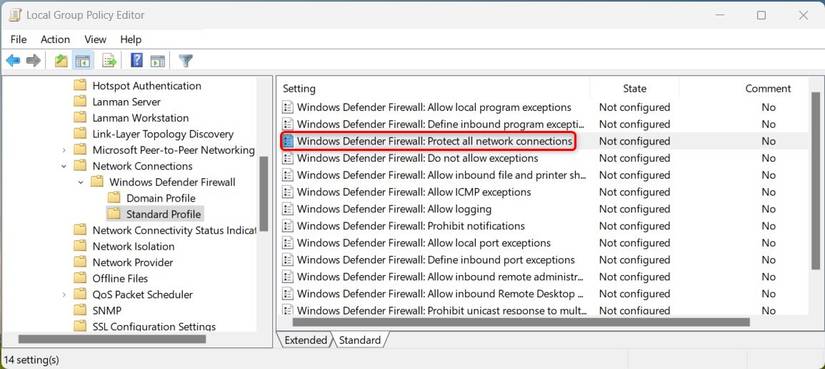Select Define inbound program exceptions setting
This screenshot has width=825, height=369.
(x=440, y=124)
